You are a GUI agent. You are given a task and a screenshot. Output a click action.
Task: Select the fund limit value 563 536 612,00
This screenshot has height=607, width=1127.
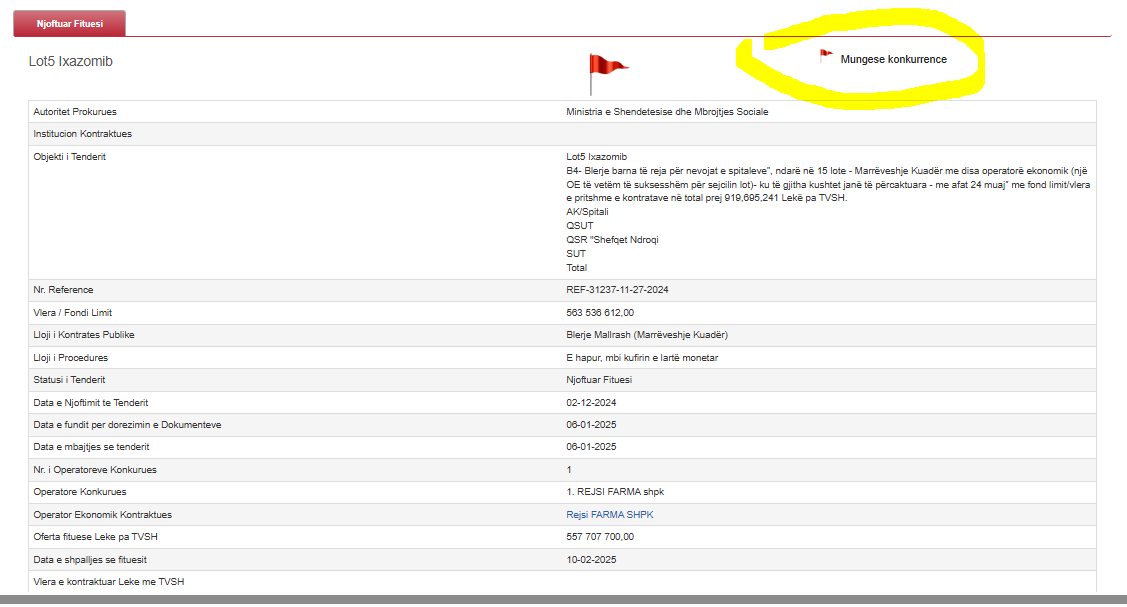click(600, 313)
